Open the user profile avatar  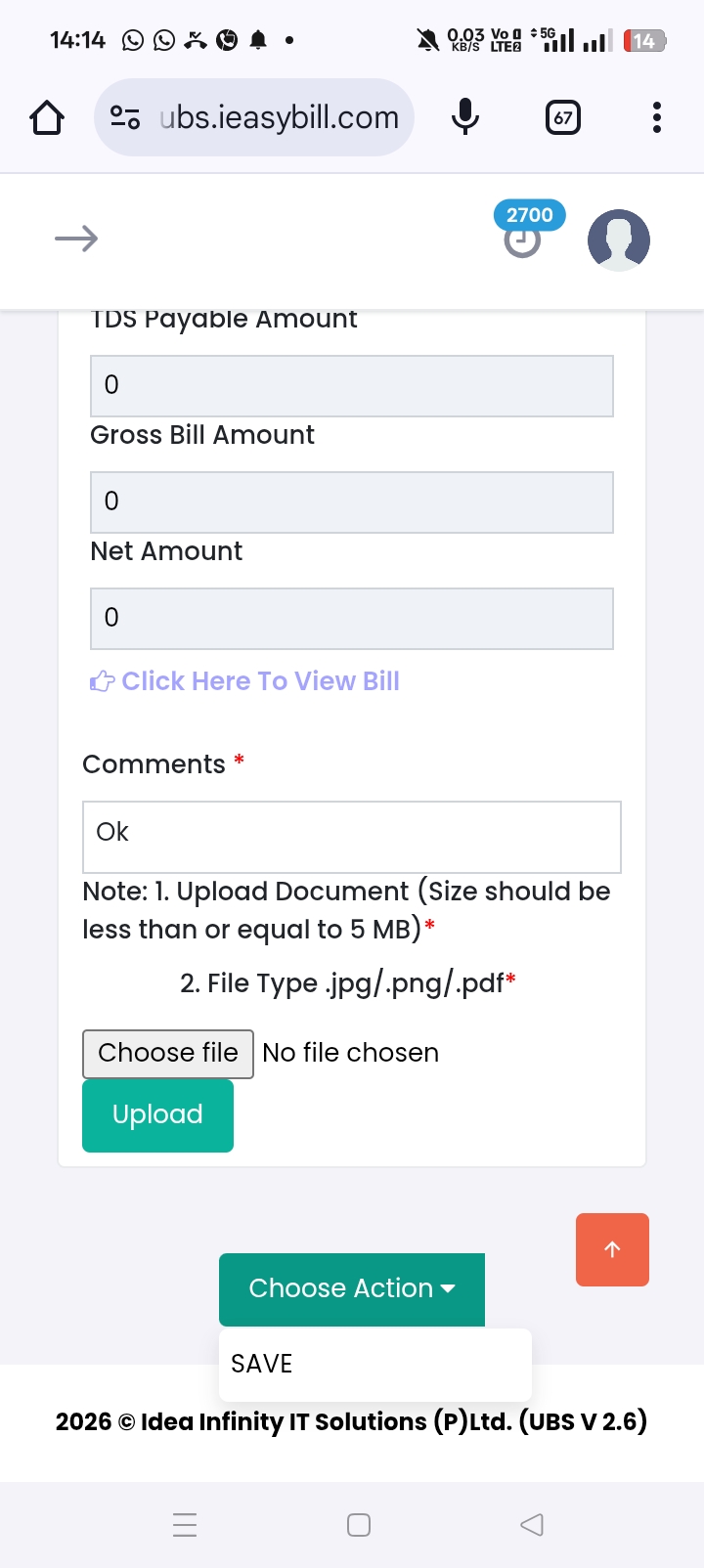point(618,240)
